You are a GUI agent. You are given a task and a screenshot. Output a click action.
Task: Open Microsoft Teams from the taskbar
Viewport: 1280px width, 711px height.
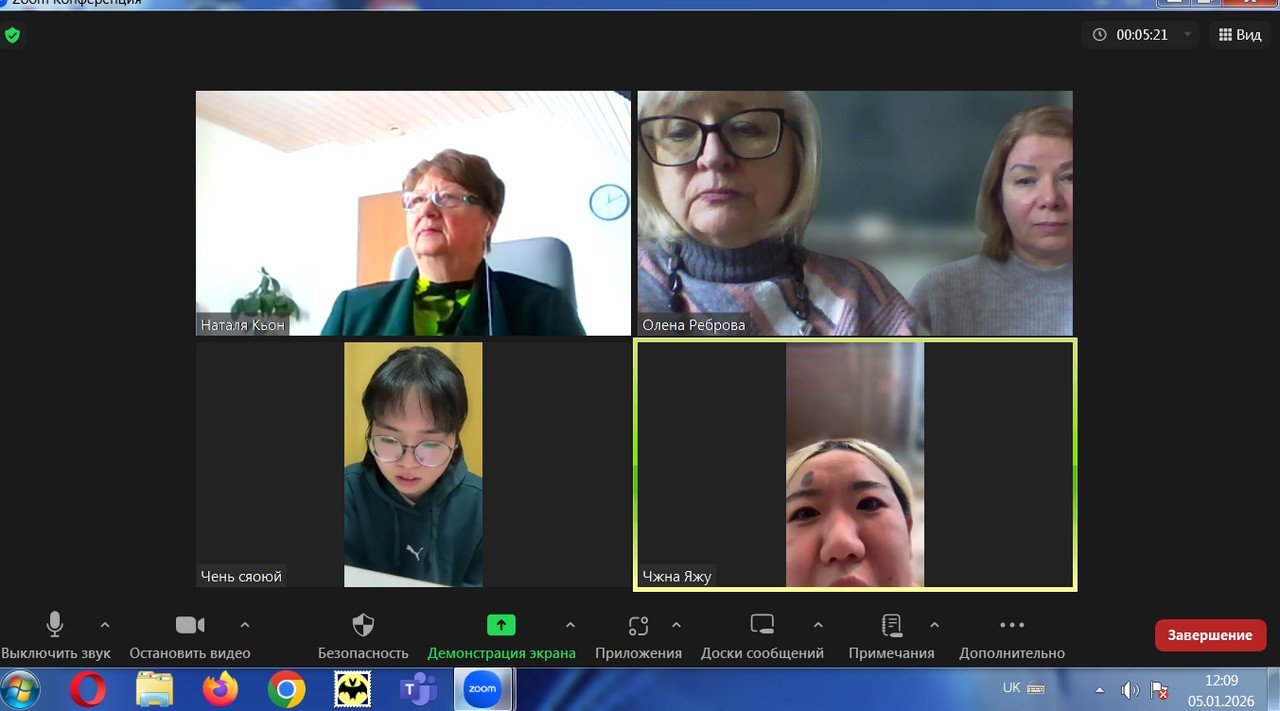418,689
